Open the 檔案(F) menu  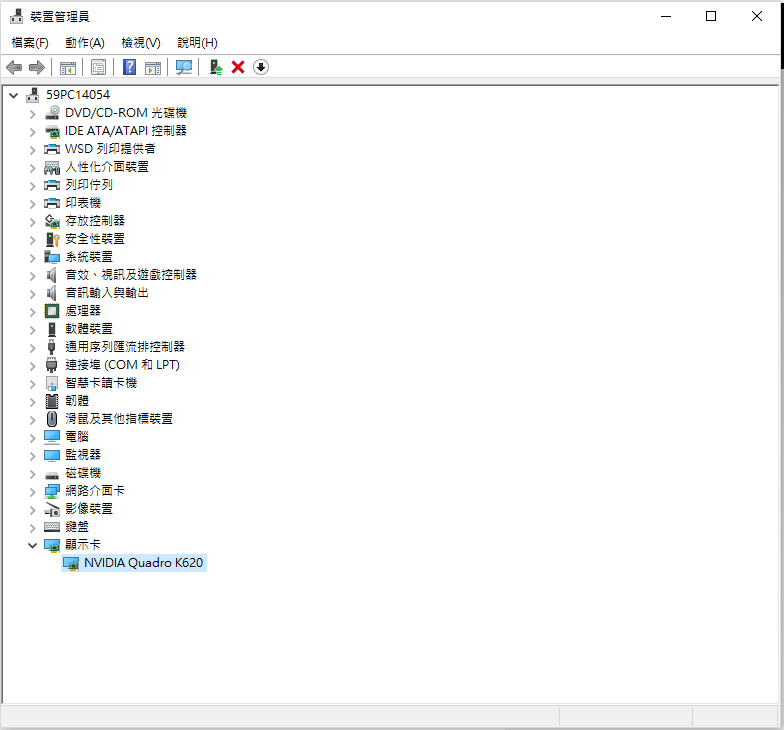[30, 43]
